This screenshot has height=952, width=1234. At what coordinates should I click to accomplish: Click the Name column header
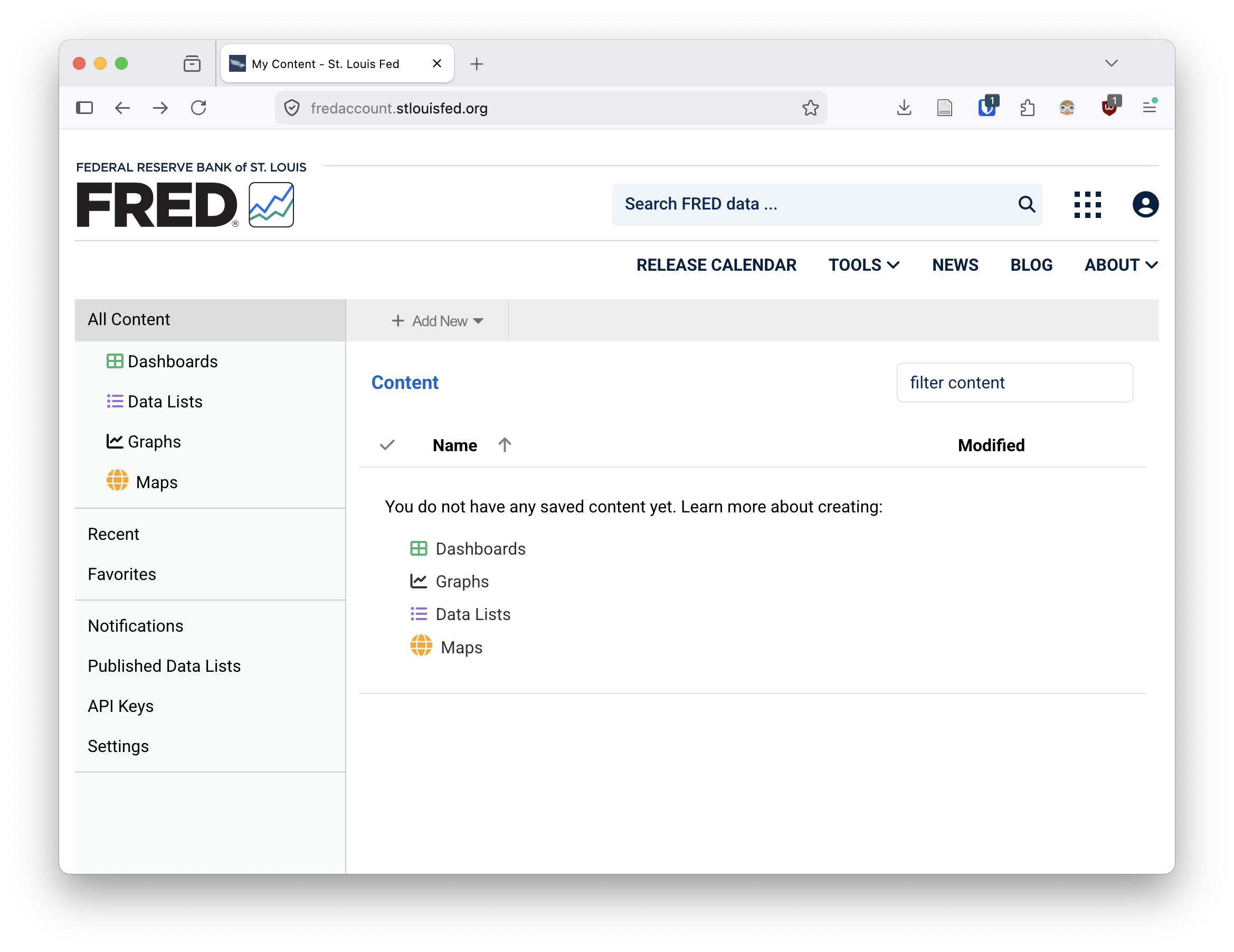click(x=455, y=446)
